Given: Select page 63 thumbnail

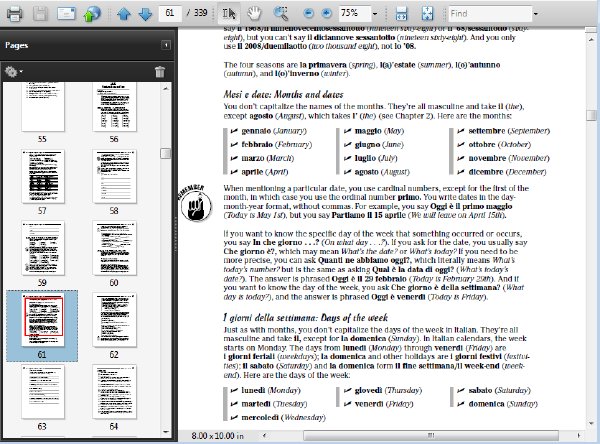Looking at the screenshot, I should [43, 392].
